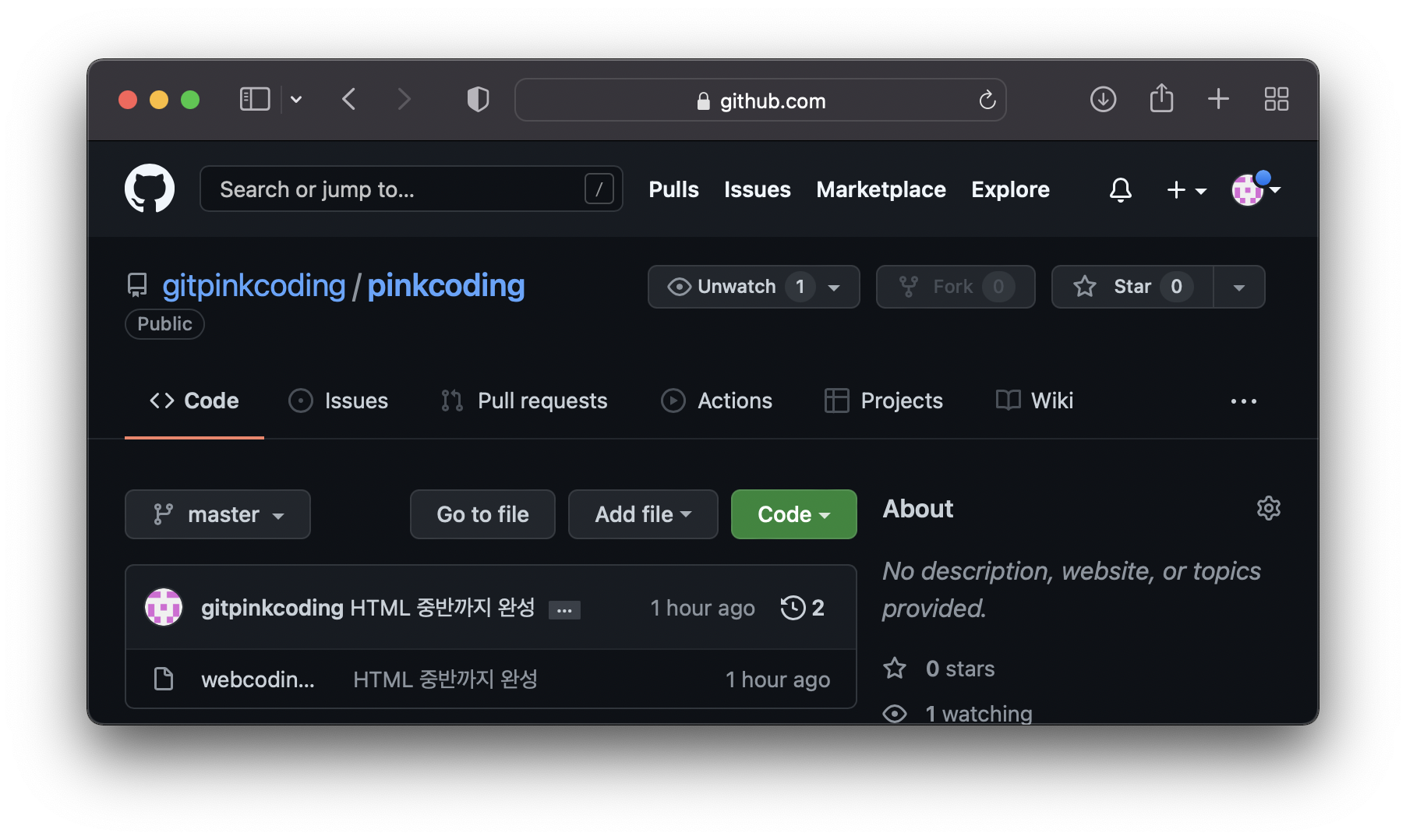Open gitpinkcoding commit author link

272,608
